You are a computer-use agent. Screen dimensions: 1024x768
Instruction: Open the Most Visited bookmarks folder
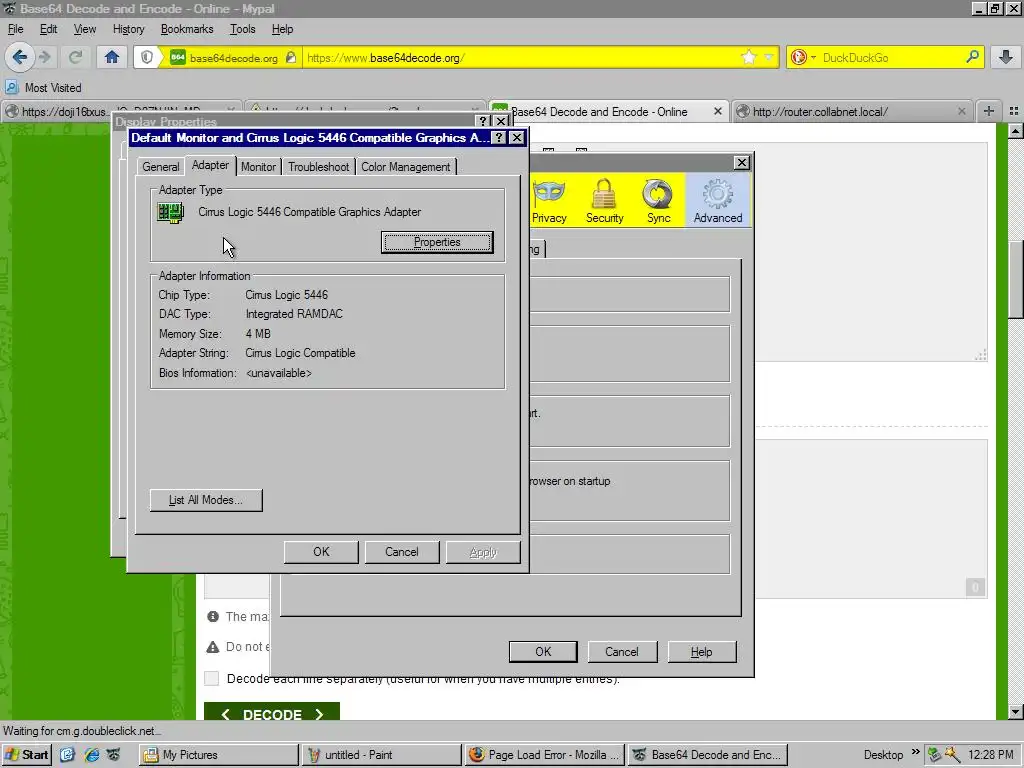point(43,88)
